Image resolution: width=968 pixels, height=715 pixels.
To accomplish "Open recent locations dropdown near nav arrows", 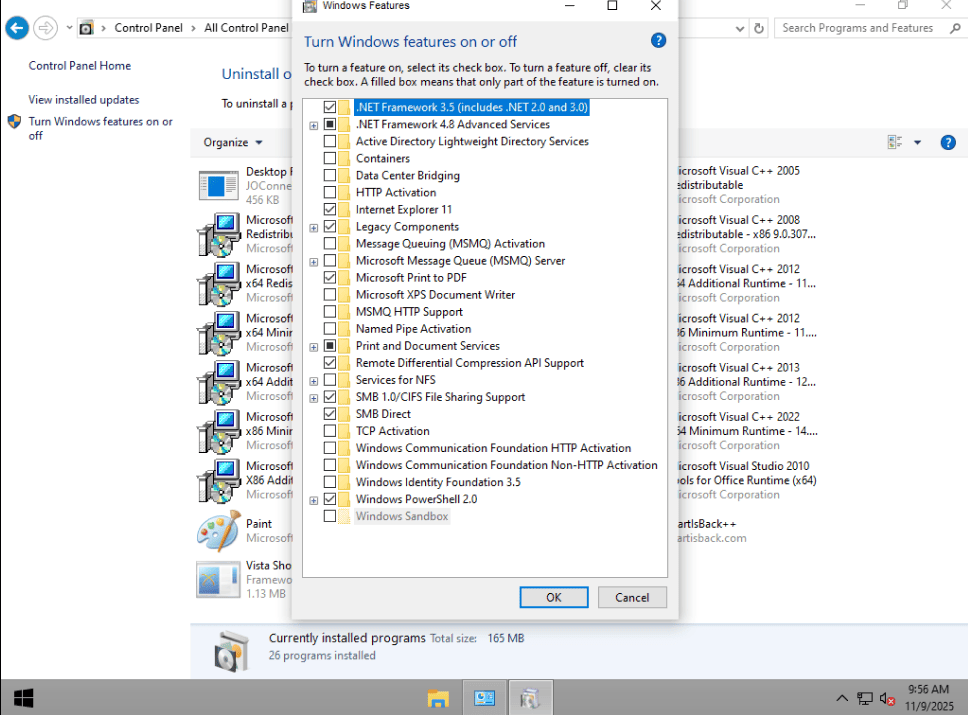I will pyautogui.click(x=69, y=28).
